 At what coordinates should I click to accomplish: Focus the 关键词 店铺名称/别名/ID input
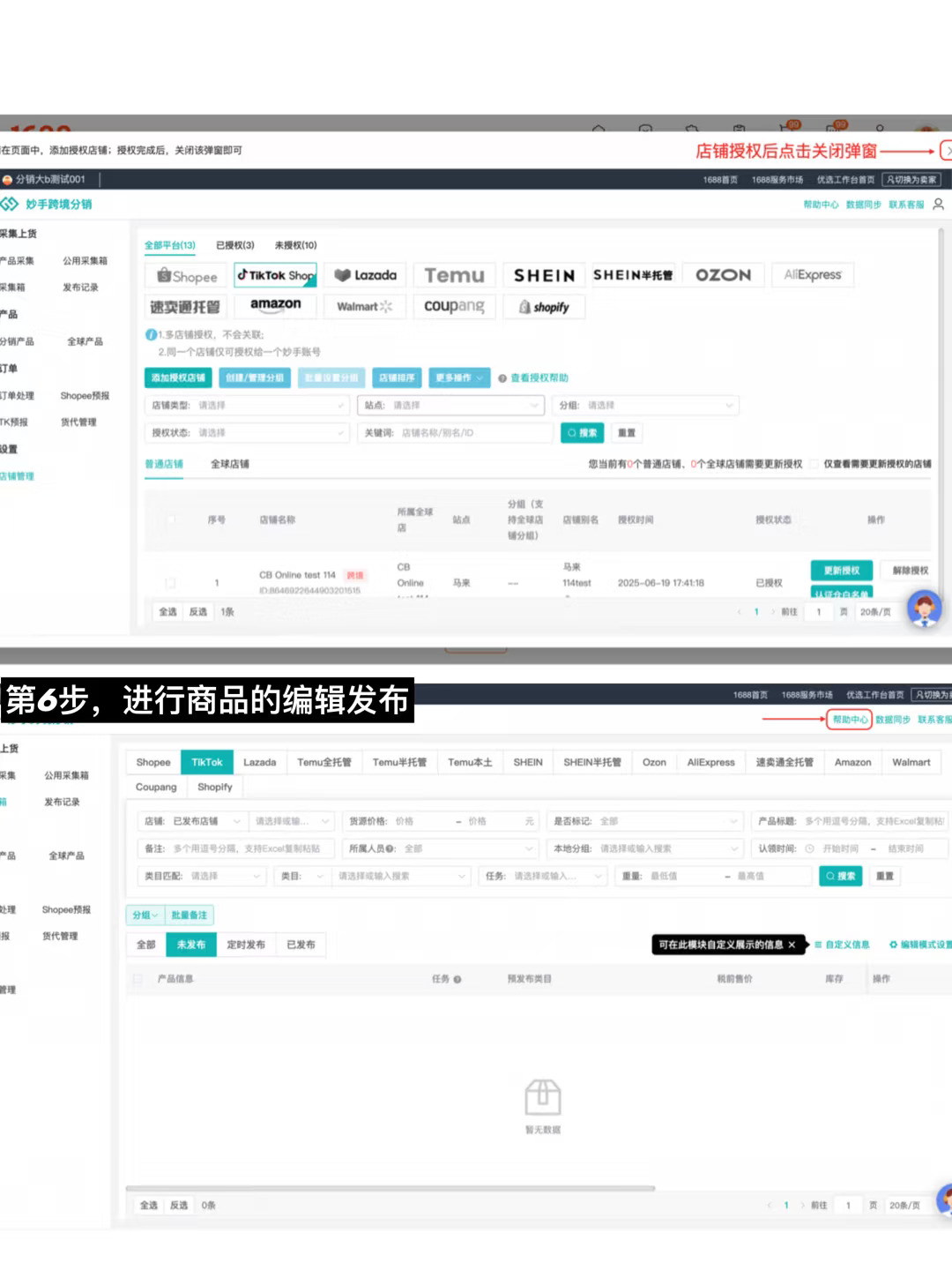[x=455, y=433]
